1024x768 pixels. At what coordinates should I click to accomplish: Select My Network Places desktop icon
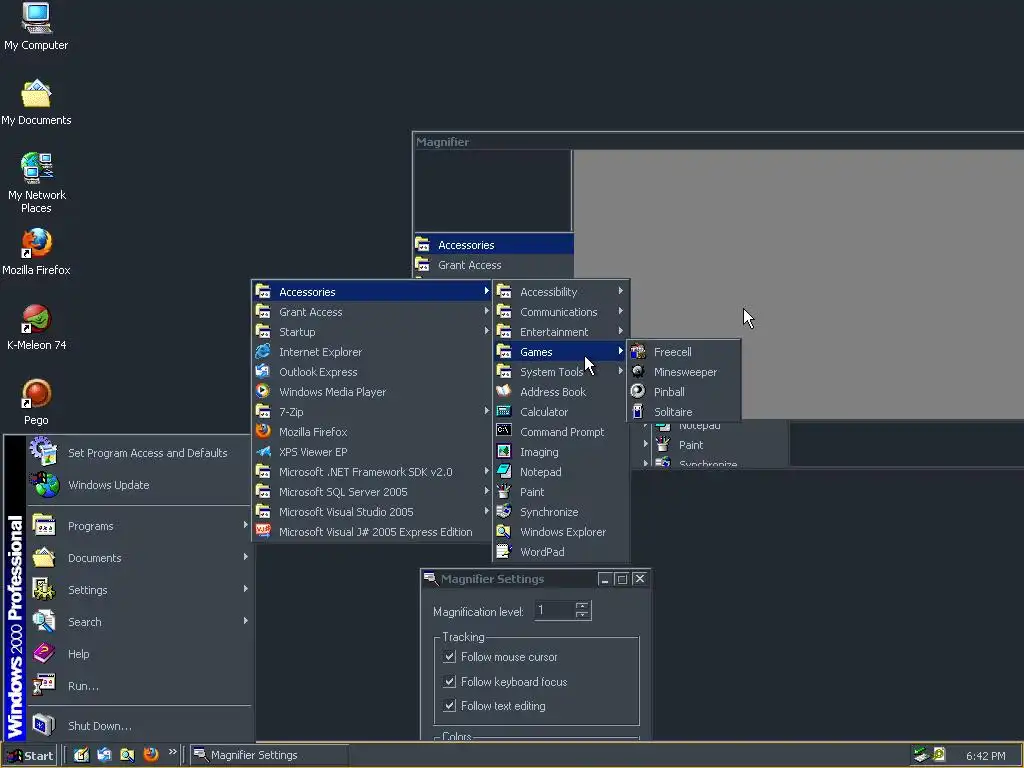click(37, 182)
